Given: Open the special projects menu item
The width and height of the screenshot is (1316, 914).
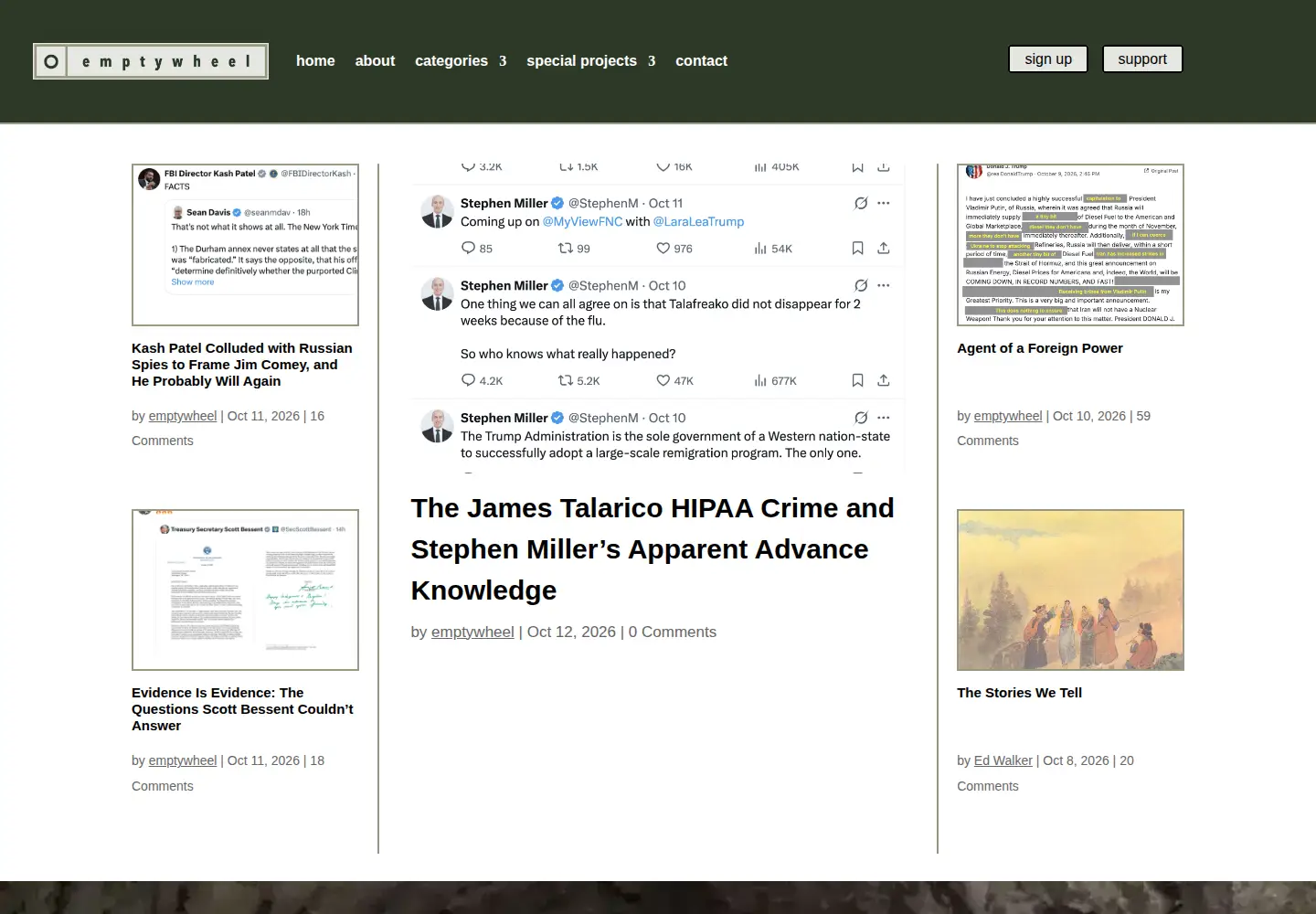Looking at the screenshot, I should click(x=581, y=60).
